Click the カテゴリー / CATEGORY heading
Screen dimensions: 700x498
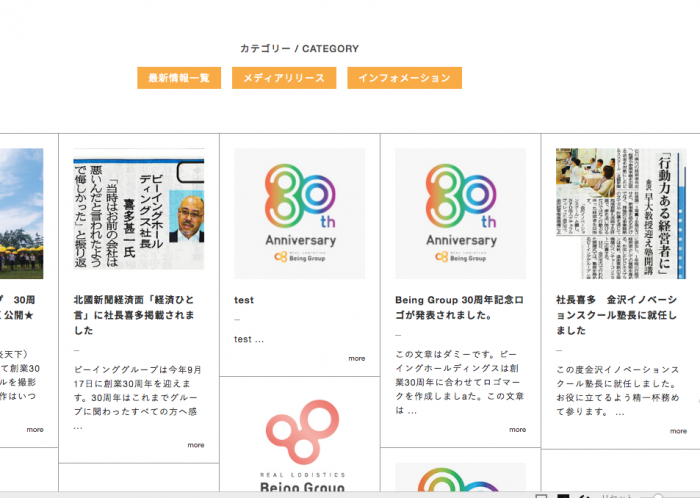300,48
